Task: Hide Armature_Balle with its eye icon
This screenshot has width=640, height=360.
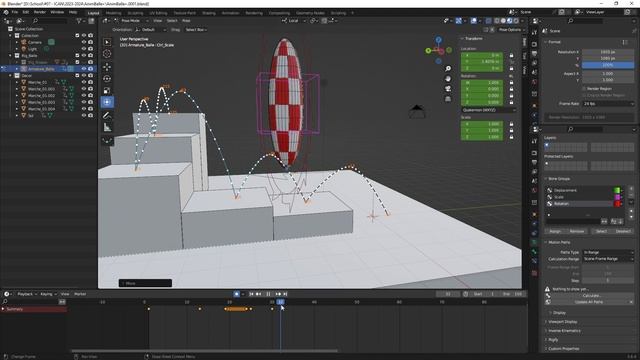Action: click(84, 69)
